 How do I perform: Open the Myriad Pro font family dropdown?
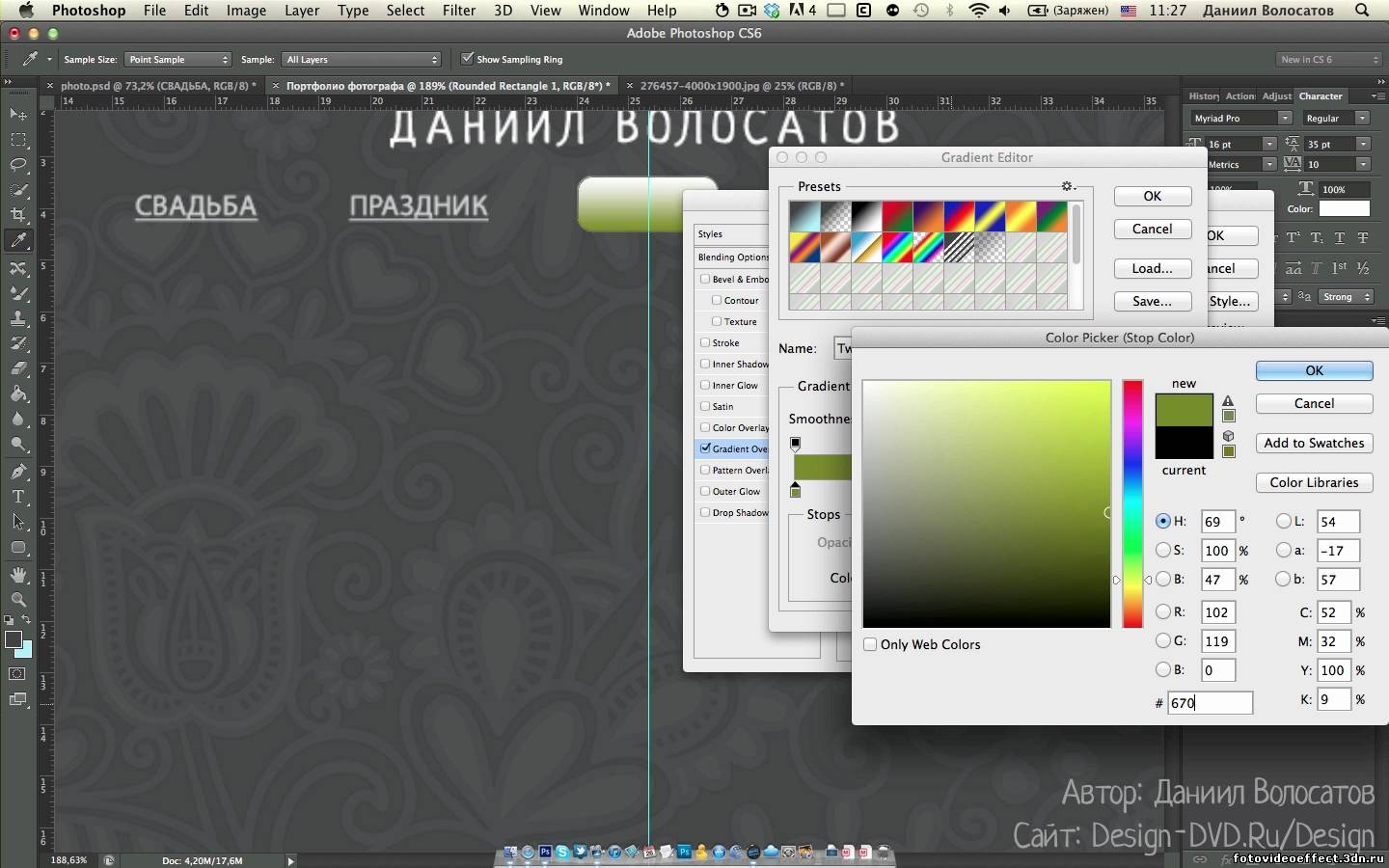(x=1240, y=118)
